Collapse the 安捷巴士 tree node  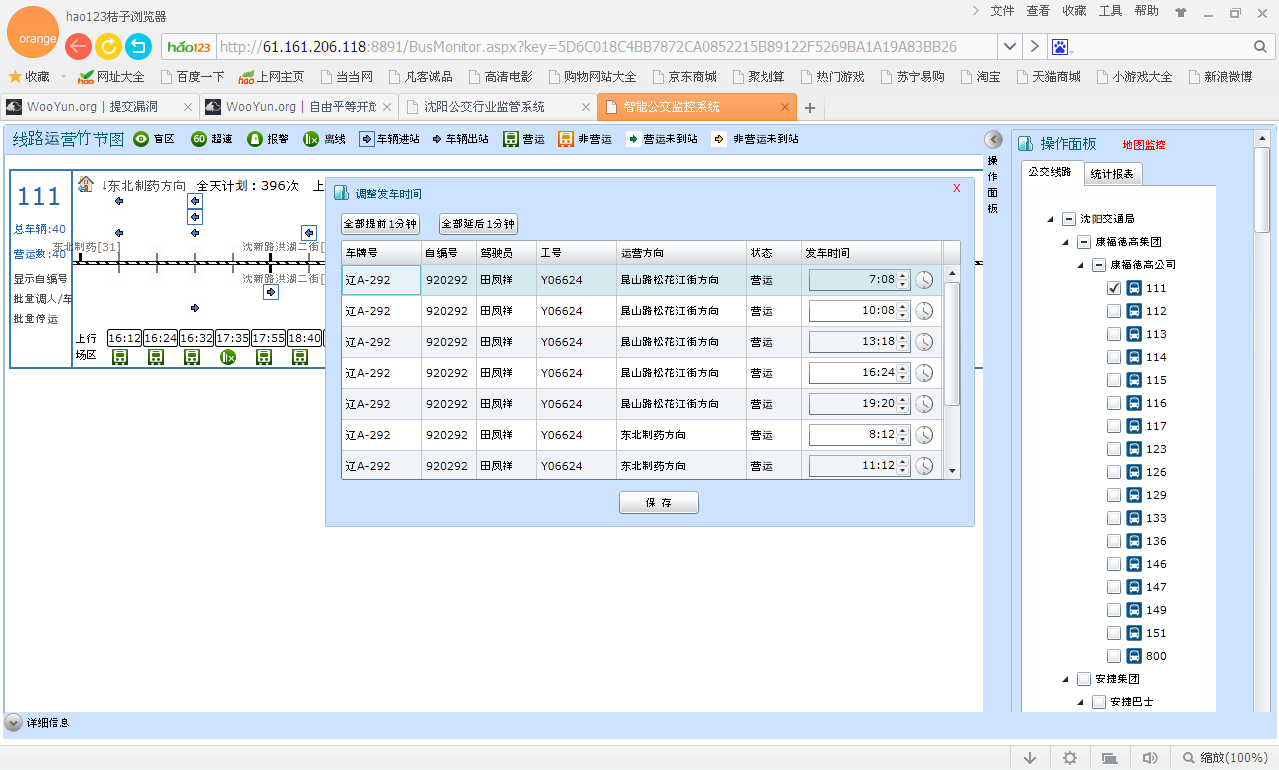click(1082, 702)
